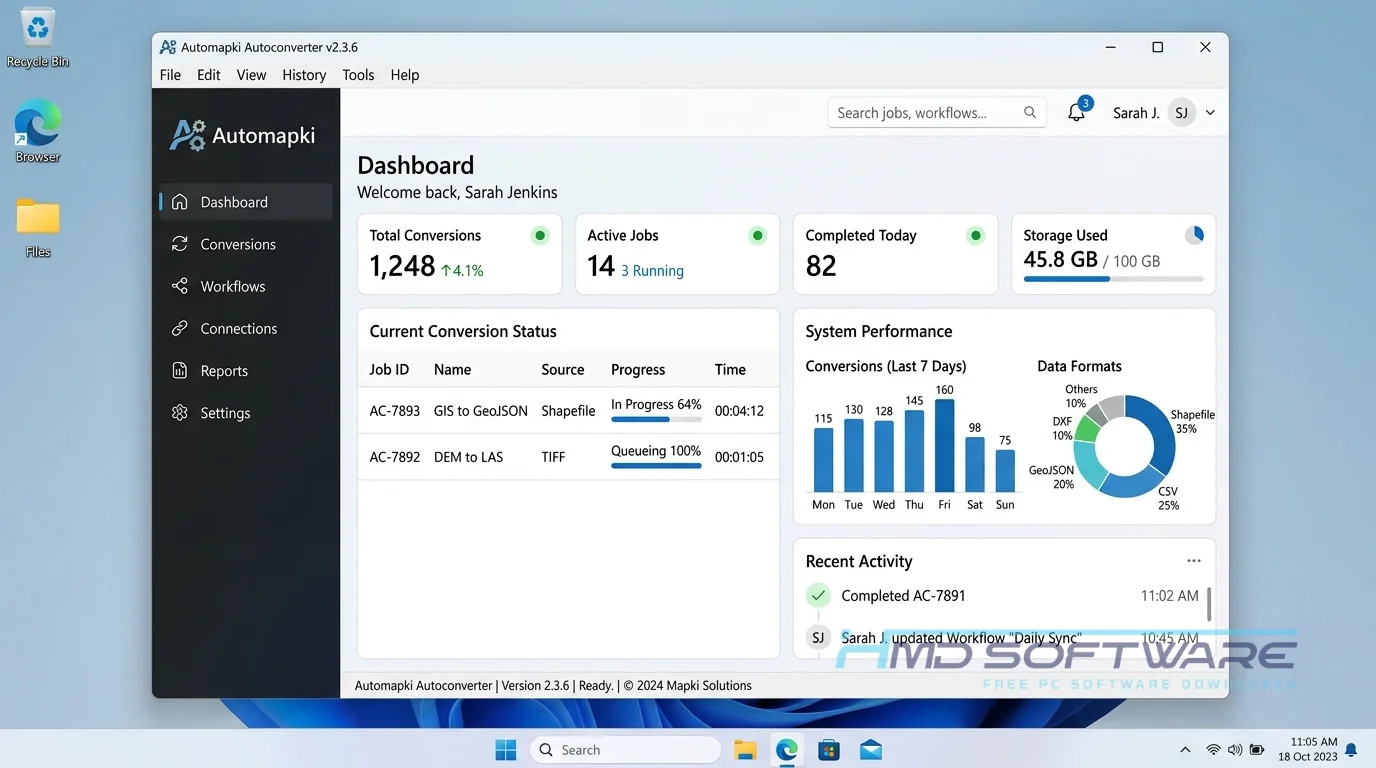Click the SJ avatar in Recent Activity

[x=818, y=637]
